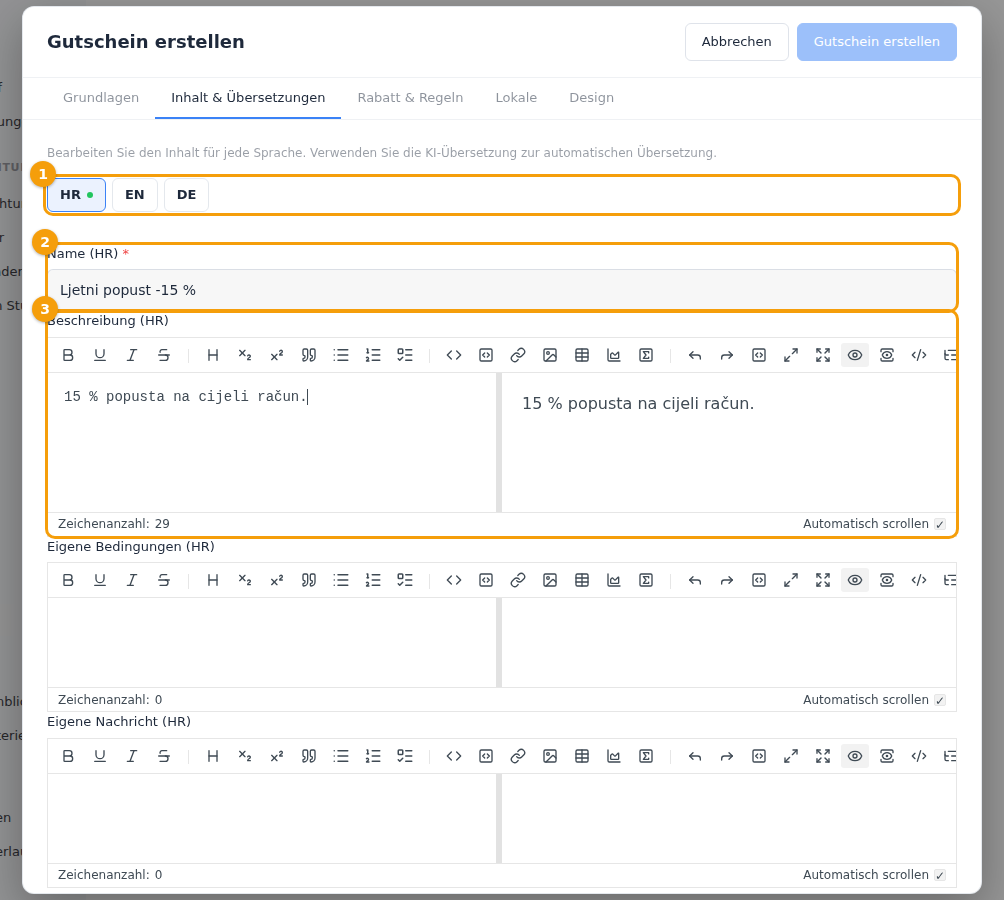The width and height of the screenshot is (1004, 900).
Task: Insert chart diagram in Beschreibung editor
Action: point(614,355)
